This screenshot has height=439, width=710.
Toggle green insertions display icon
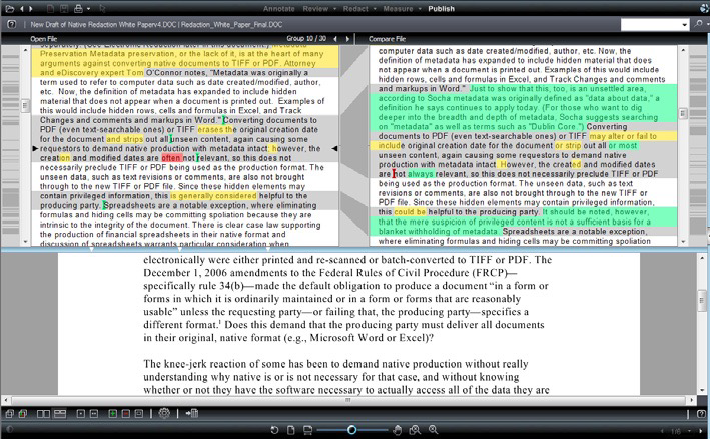[x=113, y=413]
